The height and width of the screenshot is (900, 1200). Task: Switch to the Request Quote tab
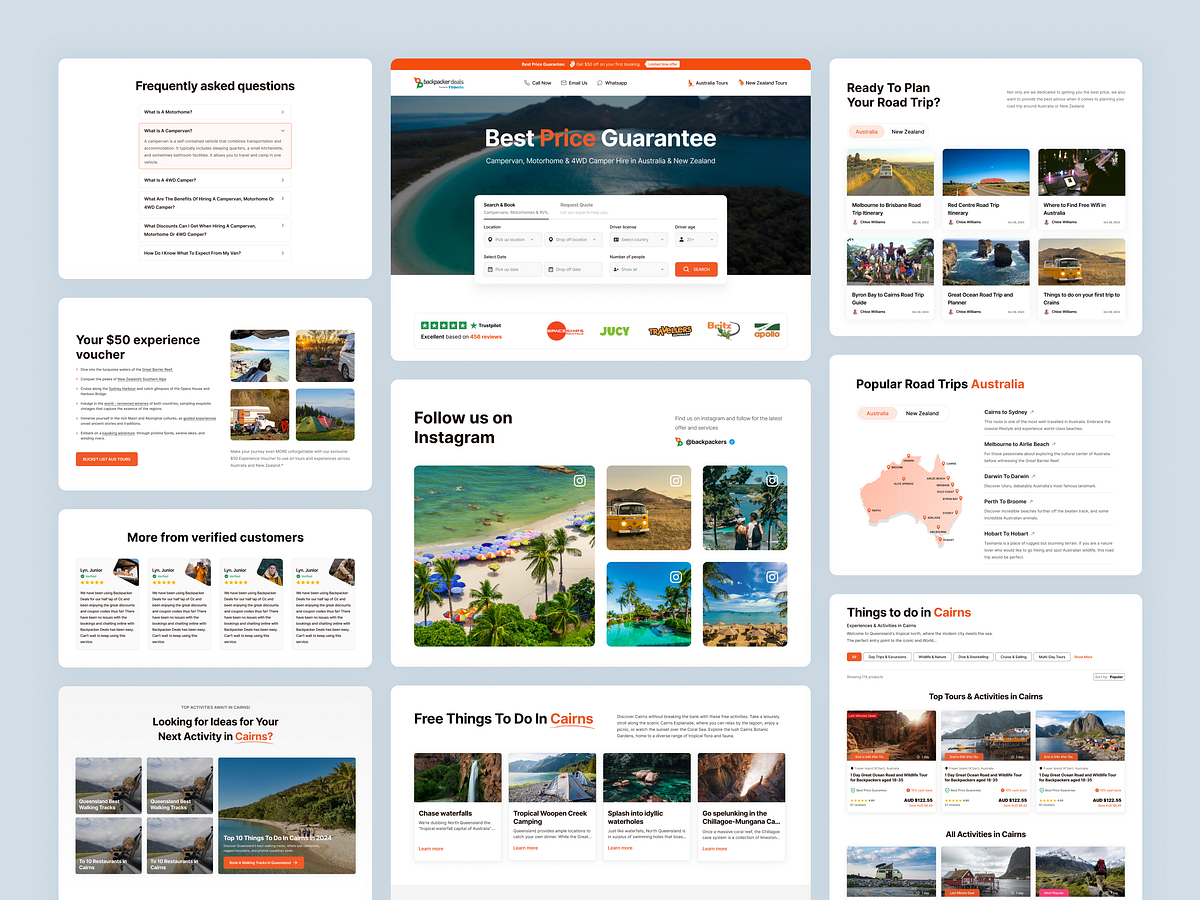[x=577, y=205]
